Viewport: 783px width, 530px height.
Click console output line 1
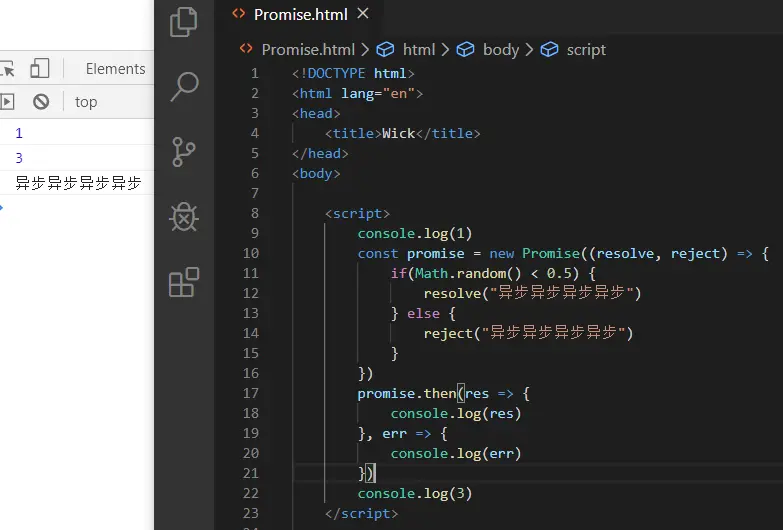[19, 133]
